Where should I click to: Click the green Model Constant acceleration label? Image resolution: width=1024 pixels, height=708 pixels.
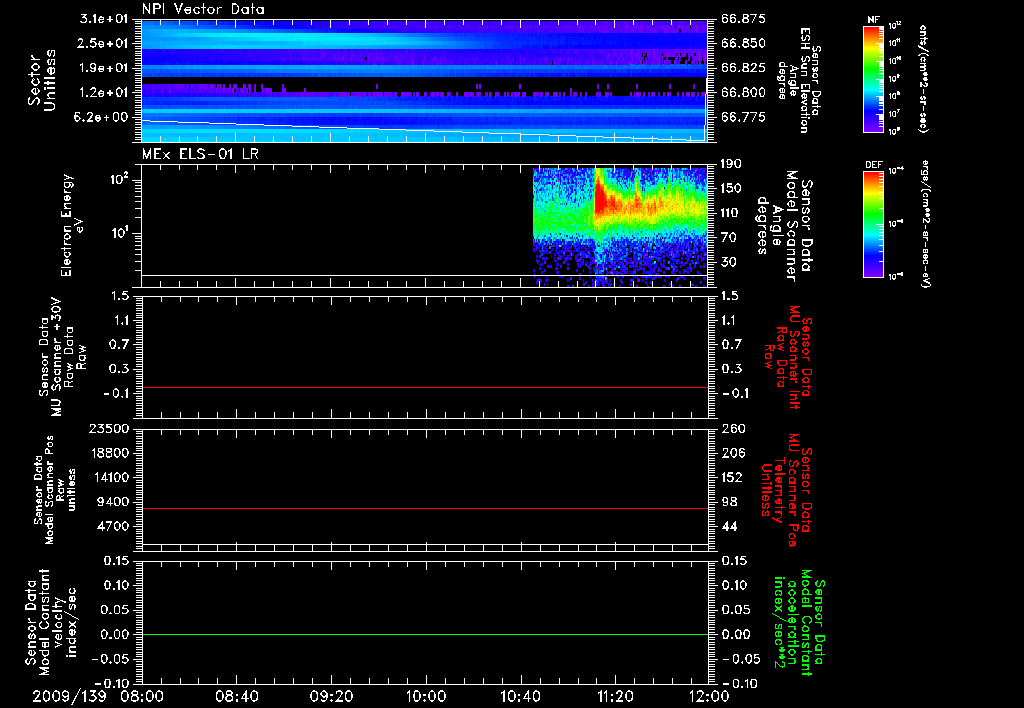click(x=799, y=623)
